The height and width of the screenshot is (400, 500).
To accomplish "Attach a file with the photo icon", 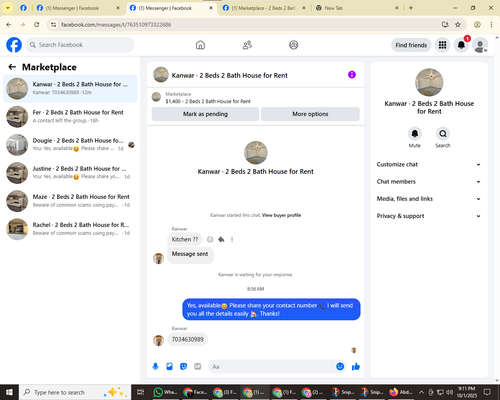I will pyautogui.click(x=169, y=367).
